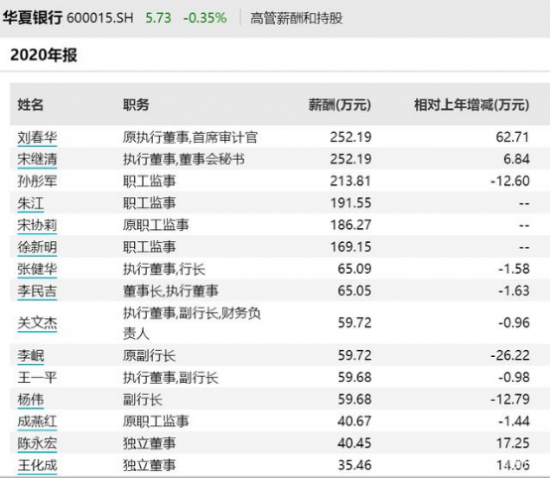Select 朱江's position 职工监事
The width and height of the screenshot is (550, 478).
(149, 203)
